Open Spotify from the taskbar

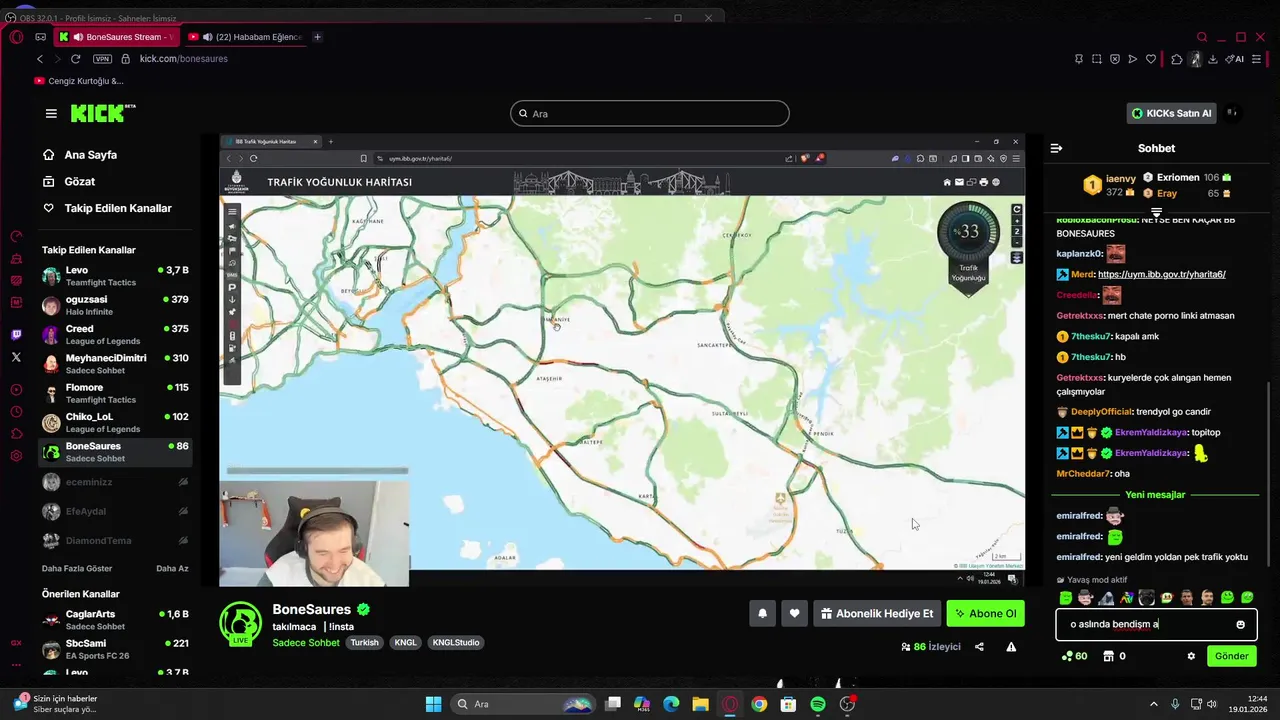818,704
